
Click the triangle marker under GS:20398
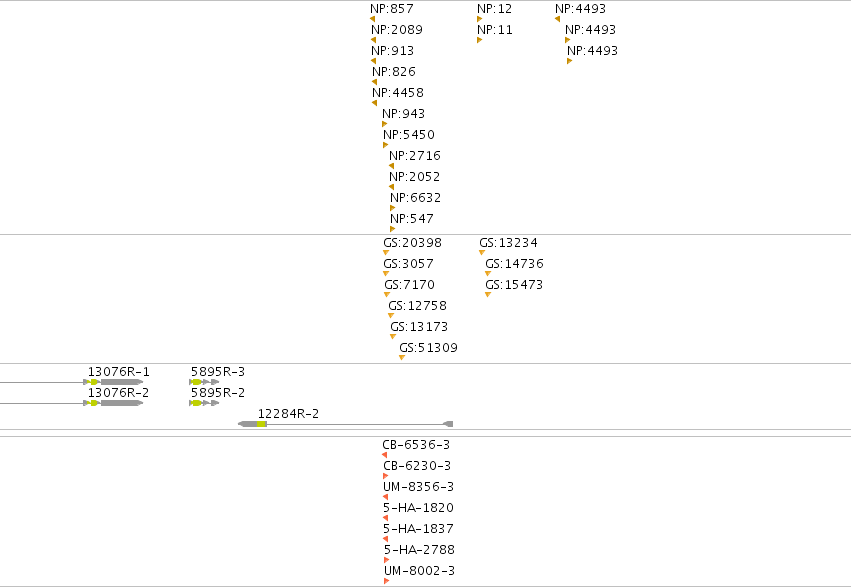[x=386, y=252]
